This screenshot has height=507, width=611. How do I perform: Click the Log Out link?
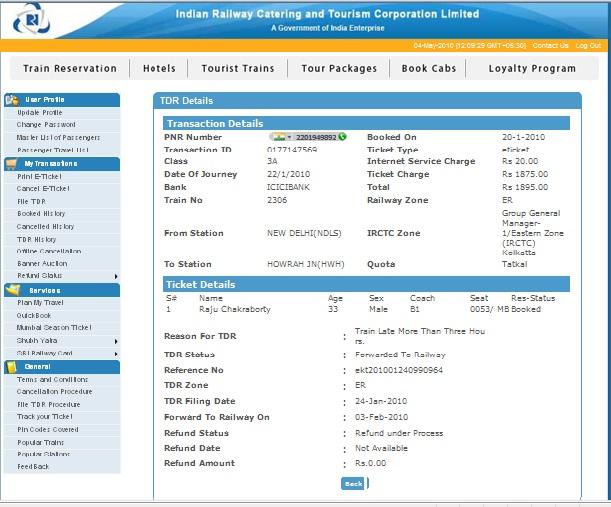[588, 46]
